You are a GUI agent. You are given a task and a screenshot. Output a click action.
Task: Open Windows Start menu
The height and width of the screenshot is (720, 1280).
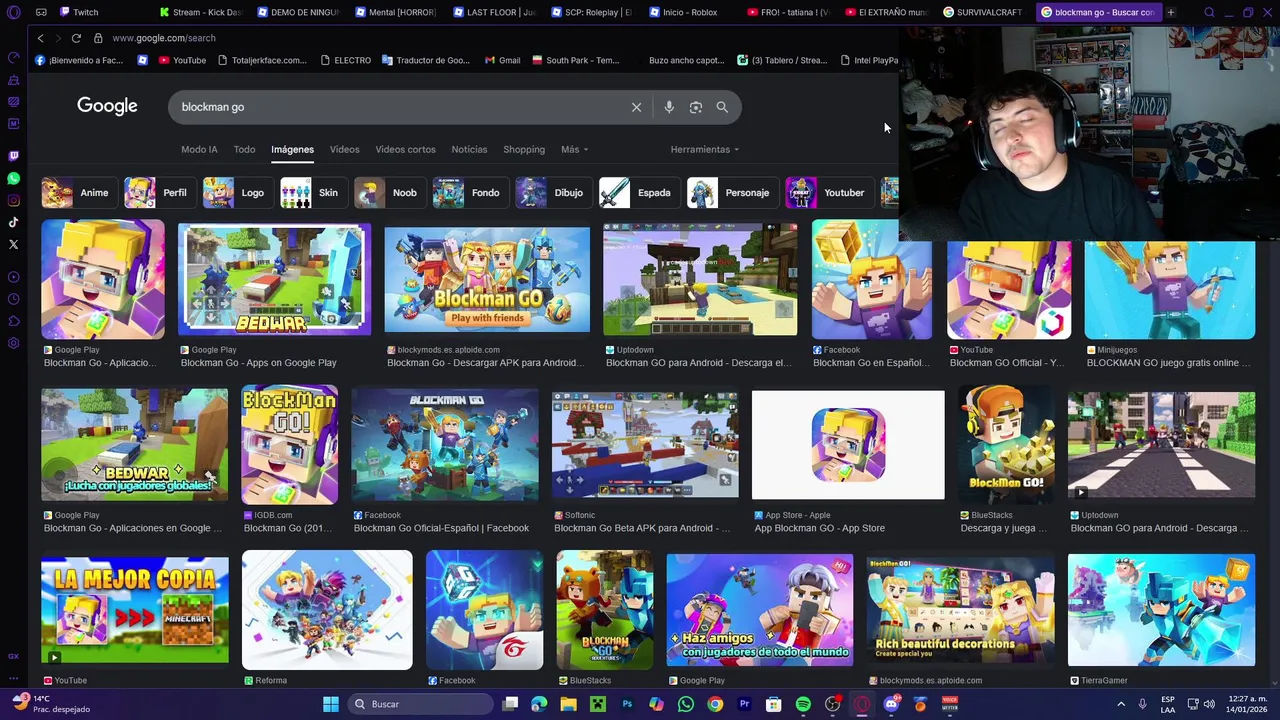tap(330, 704)
